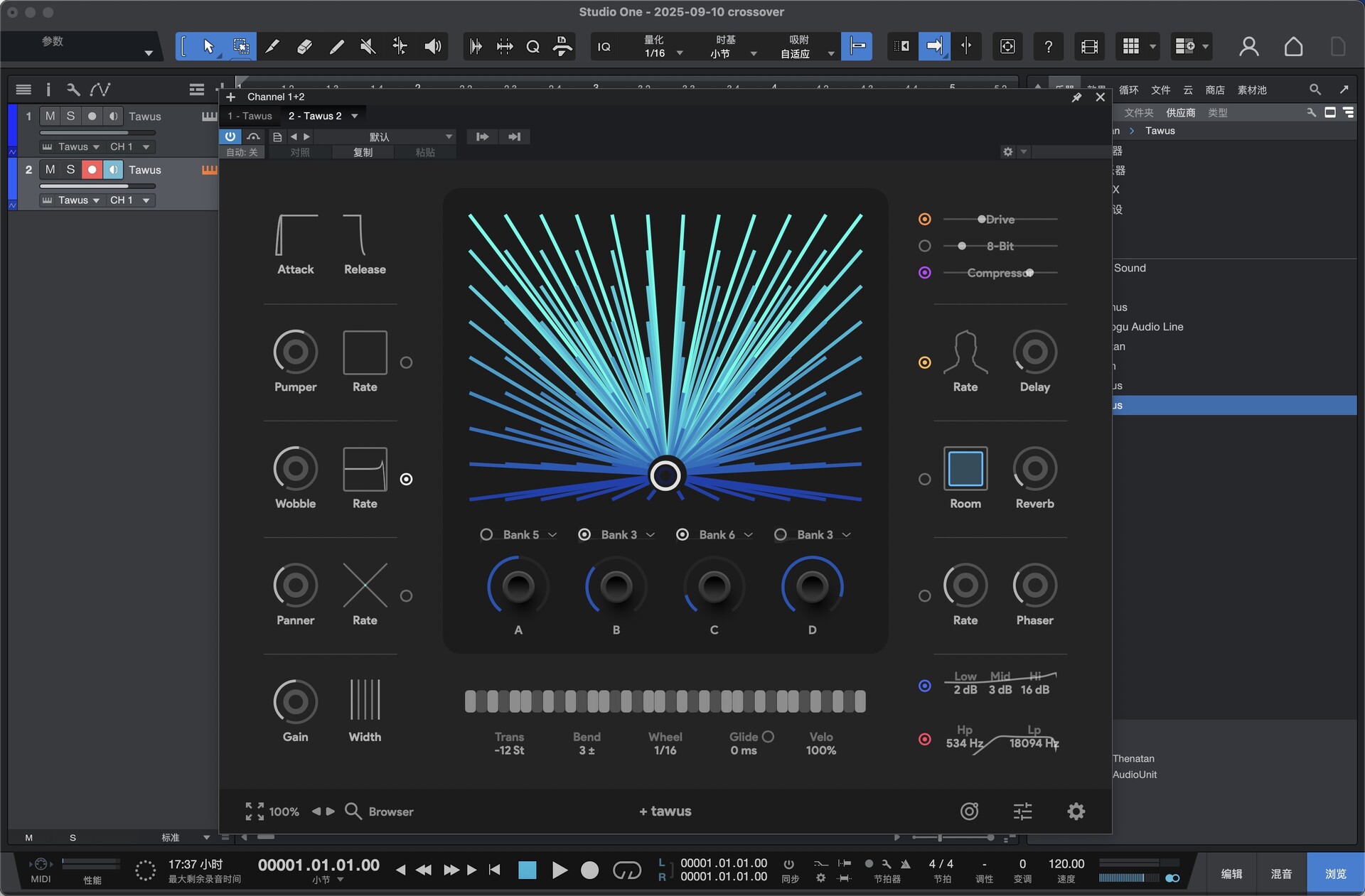Enable the Phaser toggle
This screenshot has width=1365, height=896.
point(924,595)
